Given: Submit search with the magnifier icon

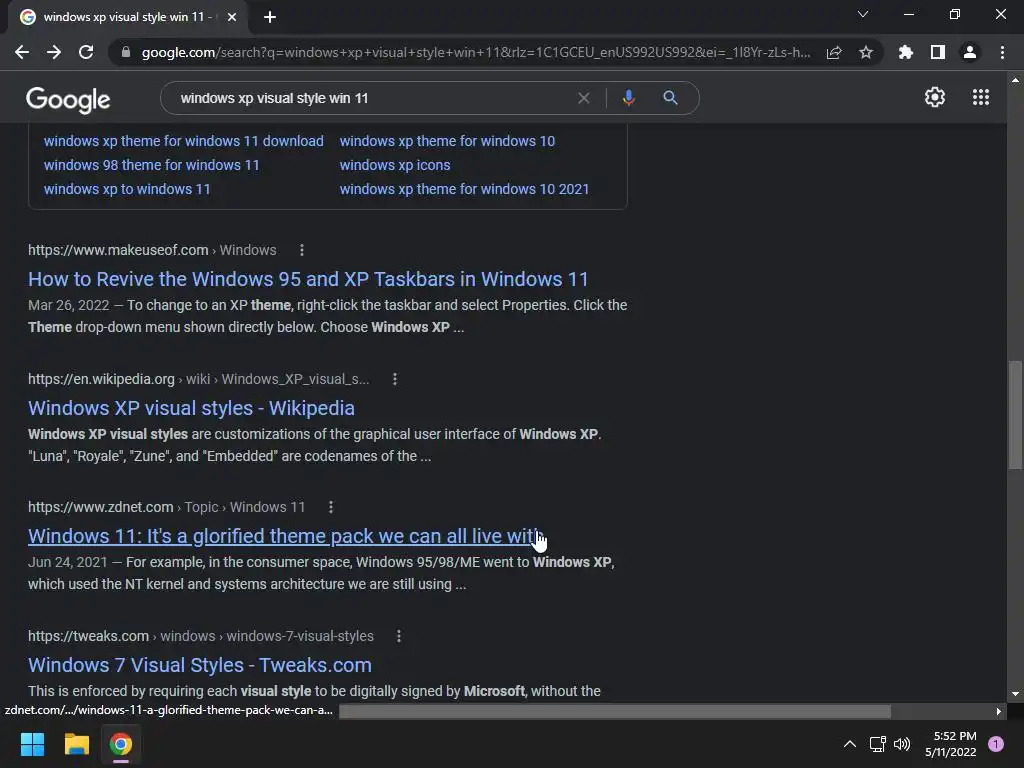Looking at the screenshot, I should click(670, 98).
